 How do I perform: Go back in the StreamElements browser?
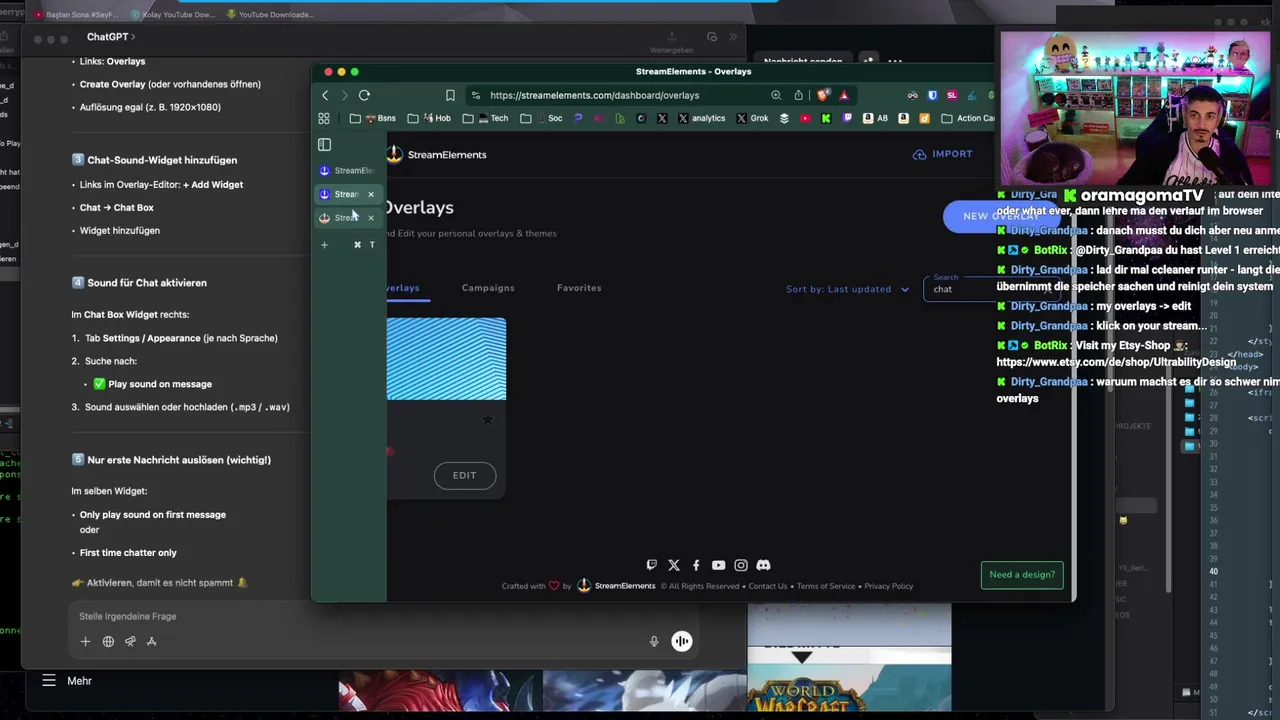pos(325,95)
